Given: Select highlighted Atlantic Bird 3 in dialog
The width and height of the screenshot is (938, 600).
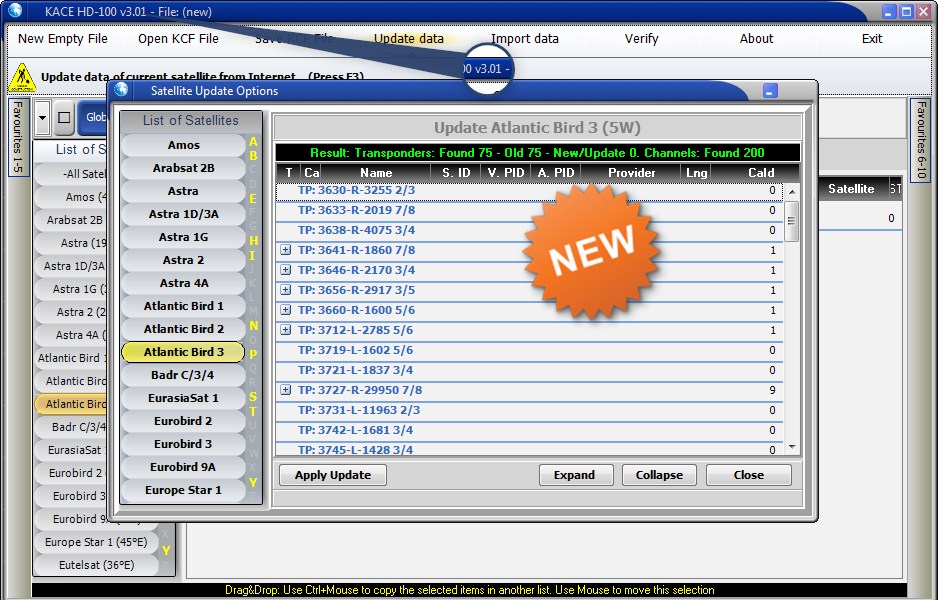Looking at the screenshot, I should (x=184, y=352).
